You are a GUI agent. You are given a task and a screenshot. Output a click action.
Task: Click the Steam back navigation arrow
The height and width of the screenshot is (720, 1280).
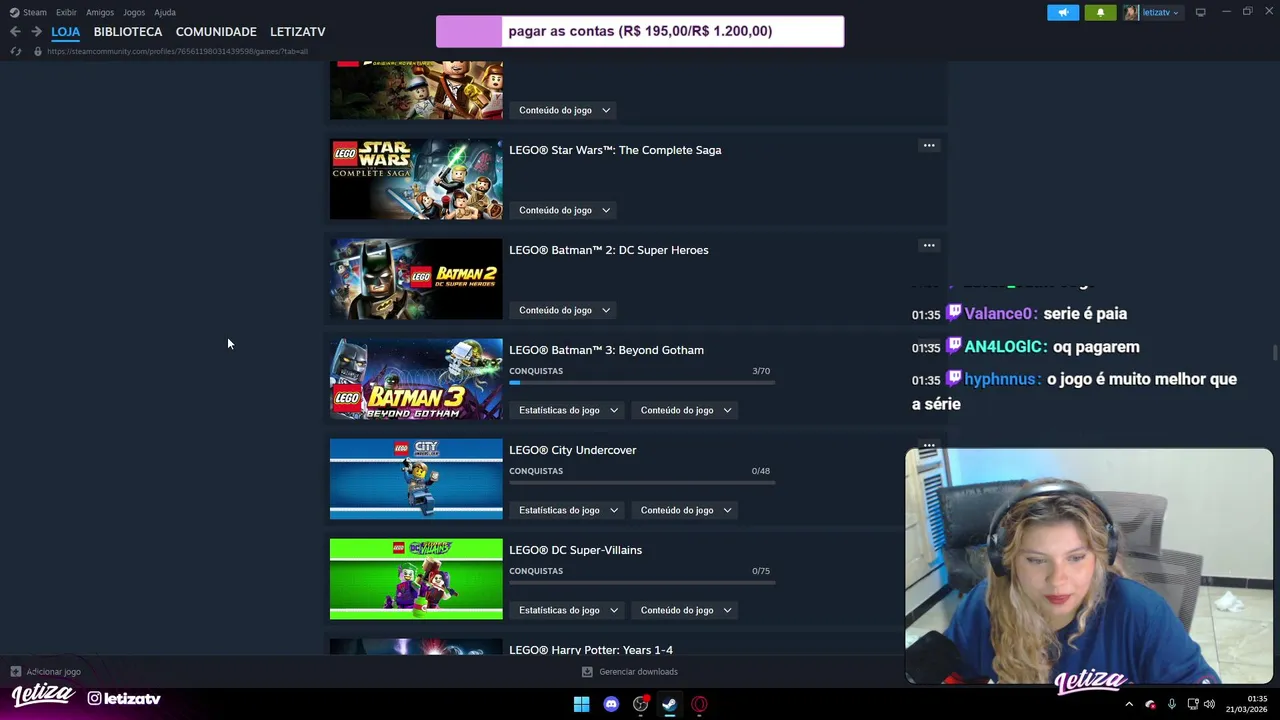coord(15,32)
